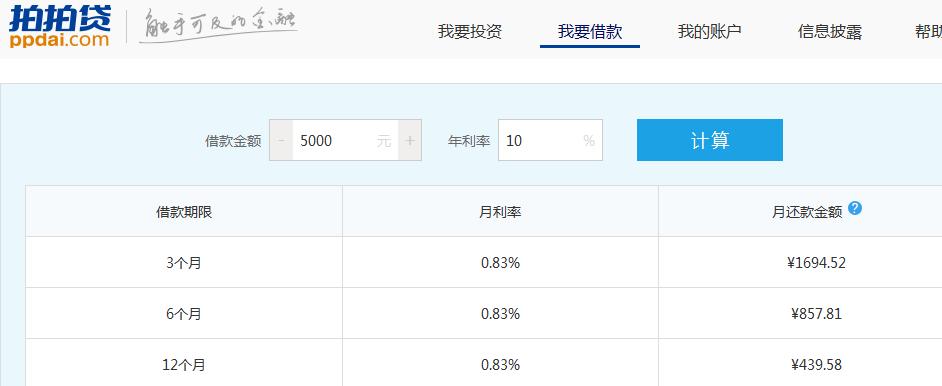
Task: Open the ppdai.com logo homepage link
Action: point(59,26)
